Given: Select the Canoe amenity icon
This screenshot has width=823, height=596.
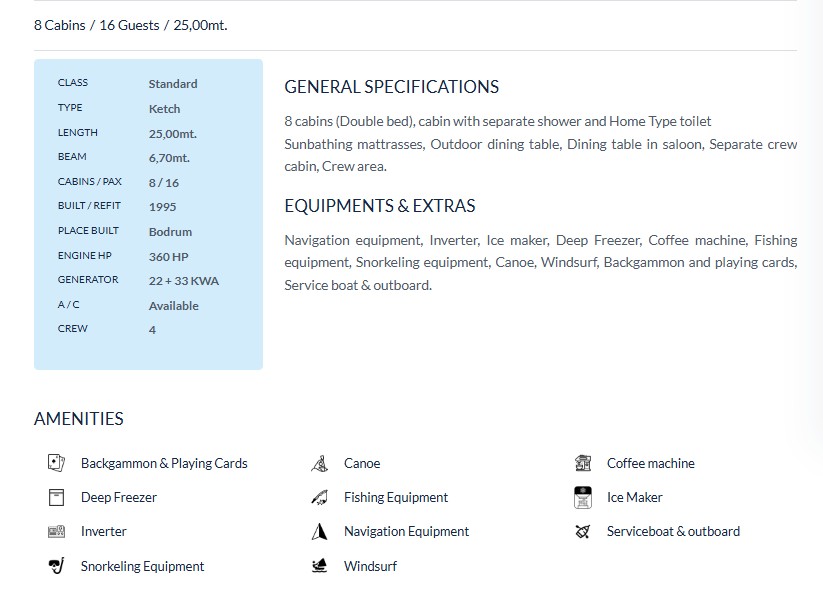Looking at the screenshot, I should coord(320,463).
